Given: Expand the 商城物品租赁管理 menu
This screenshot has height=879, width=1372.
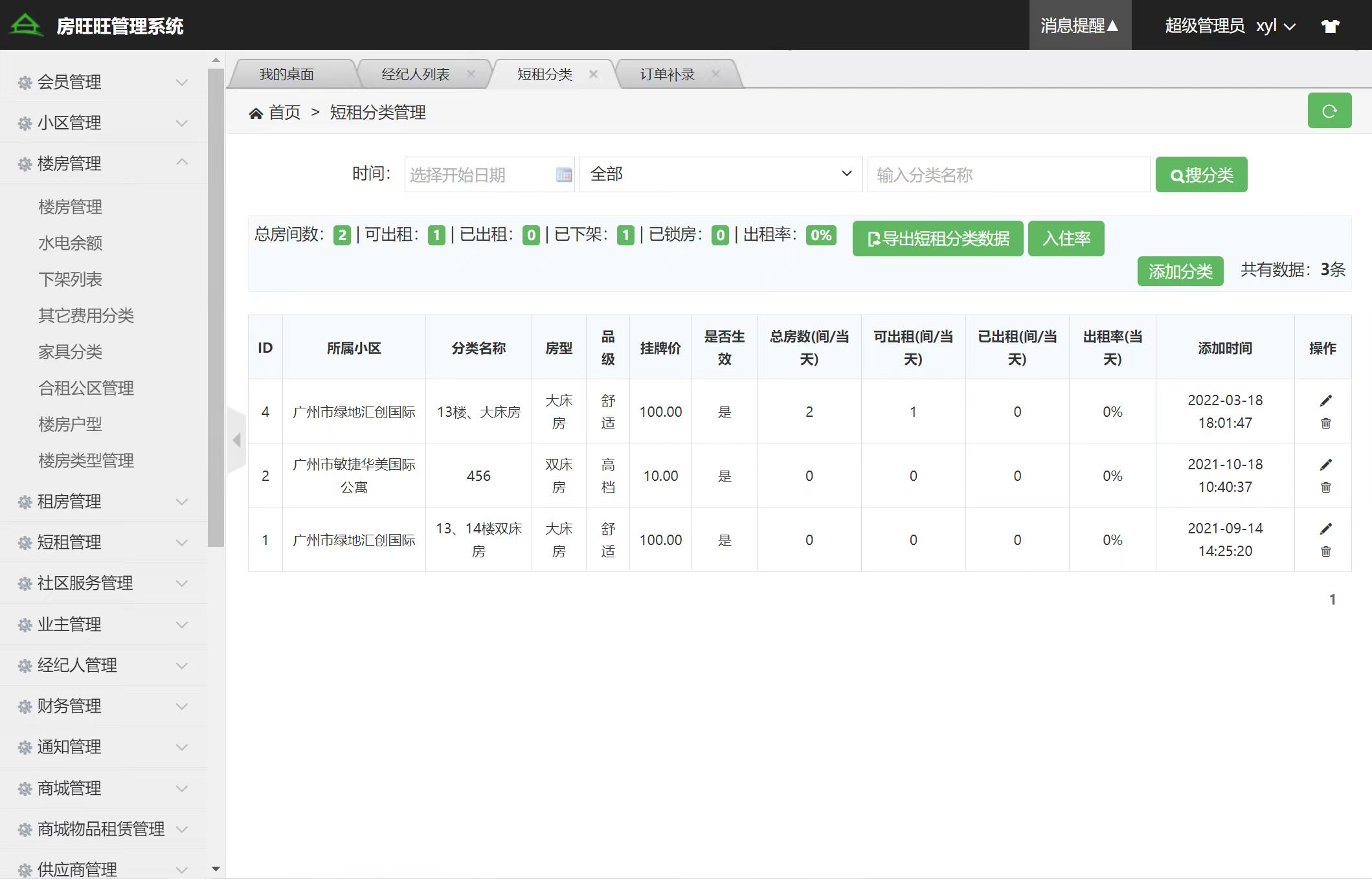Looking at the screenshot, I should coord(104,829).
